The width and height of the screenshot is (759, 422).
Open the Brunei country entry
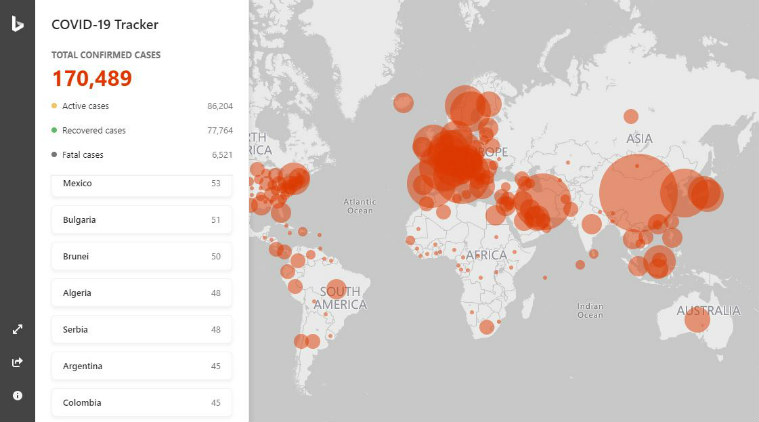tap(141, 257)
